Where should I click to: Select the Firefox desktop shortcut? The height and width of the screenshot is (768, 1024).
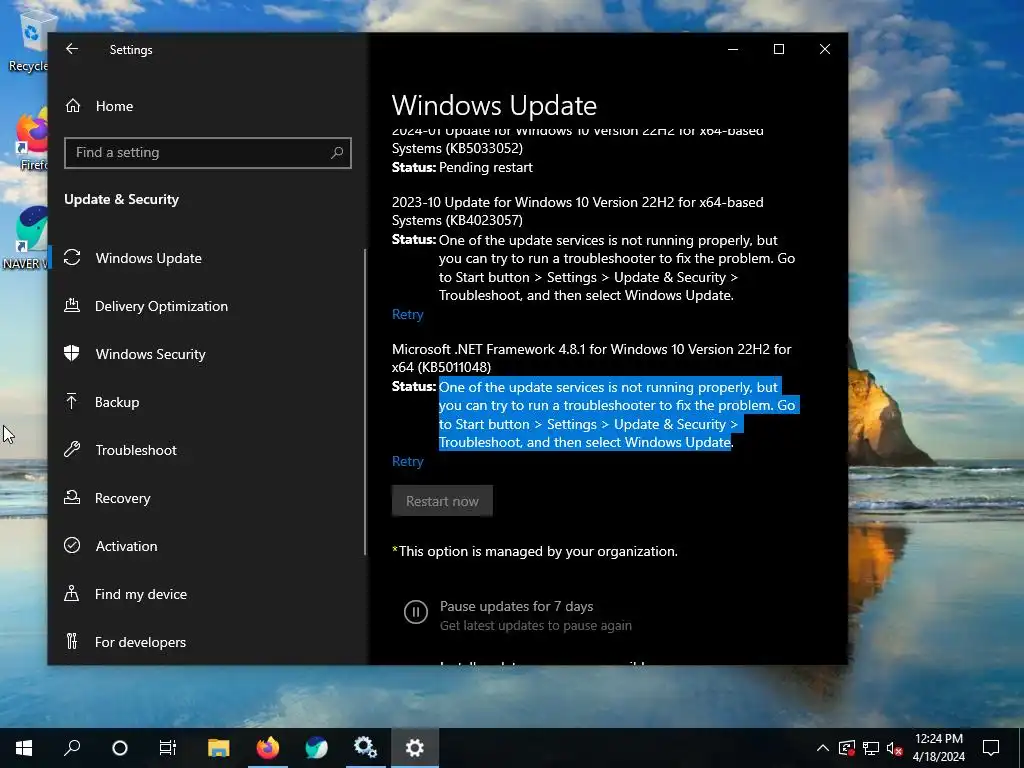[31, 140]
